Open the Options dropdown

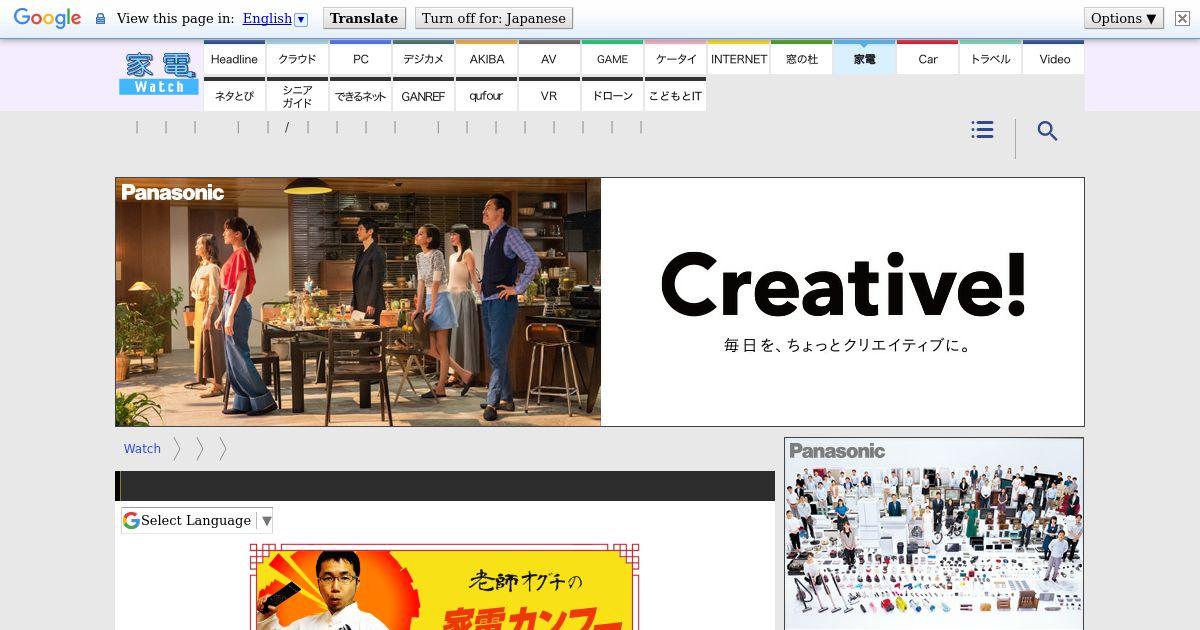(x=1124, y=18)
